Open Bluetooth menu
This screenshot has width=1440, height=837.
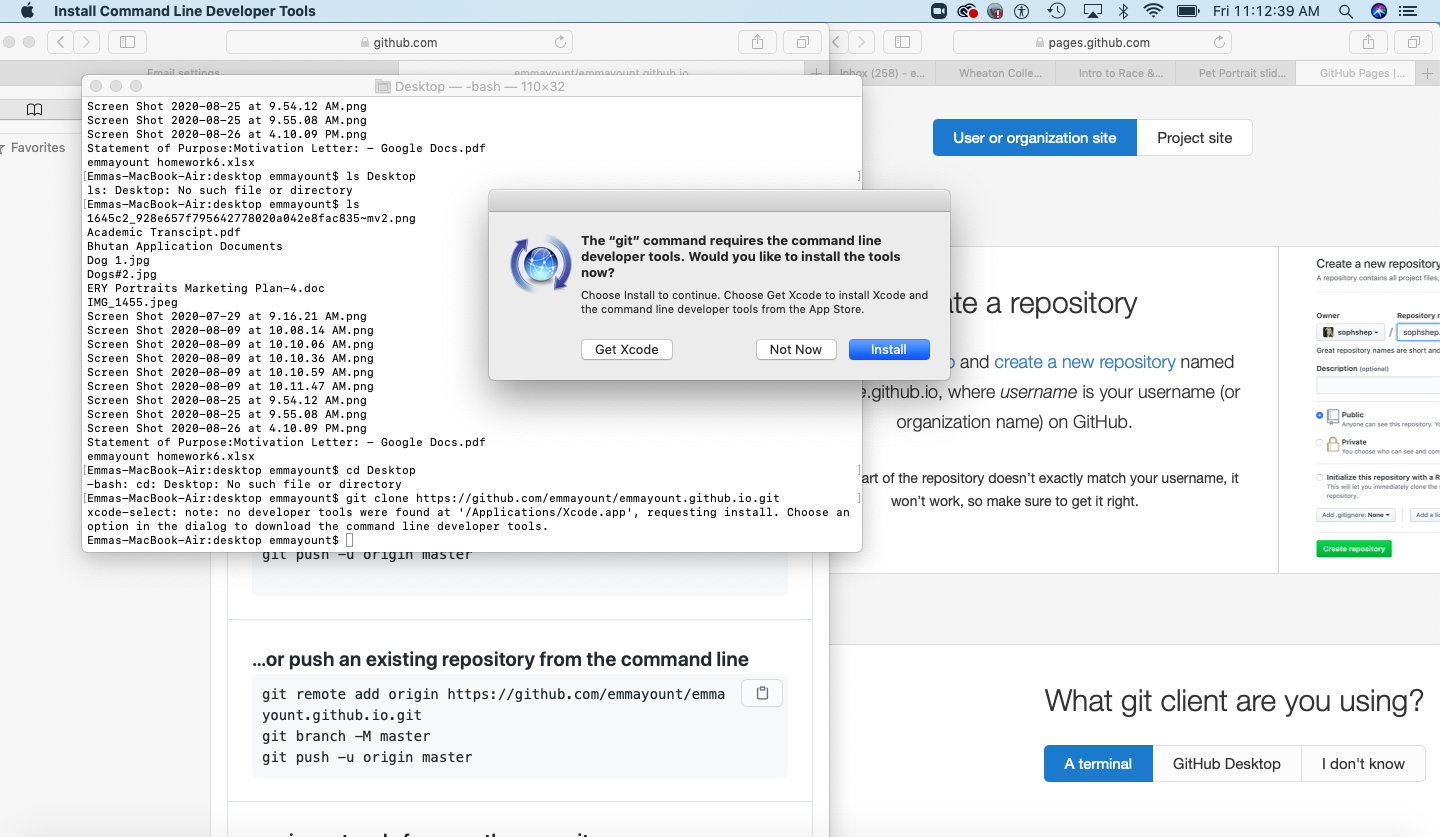1123,11
